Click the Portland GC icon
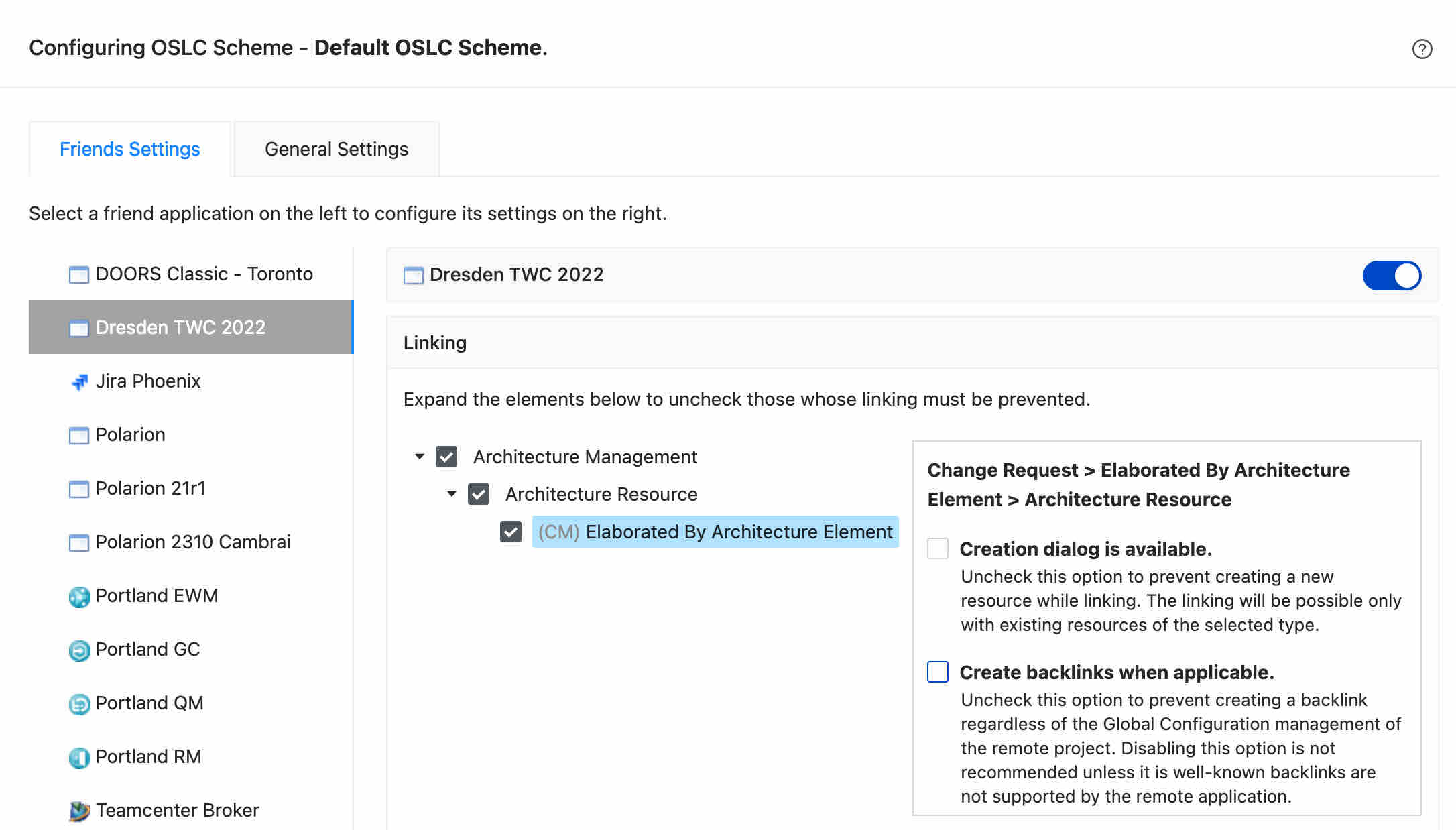1456x830 pixels. [79, 650]
